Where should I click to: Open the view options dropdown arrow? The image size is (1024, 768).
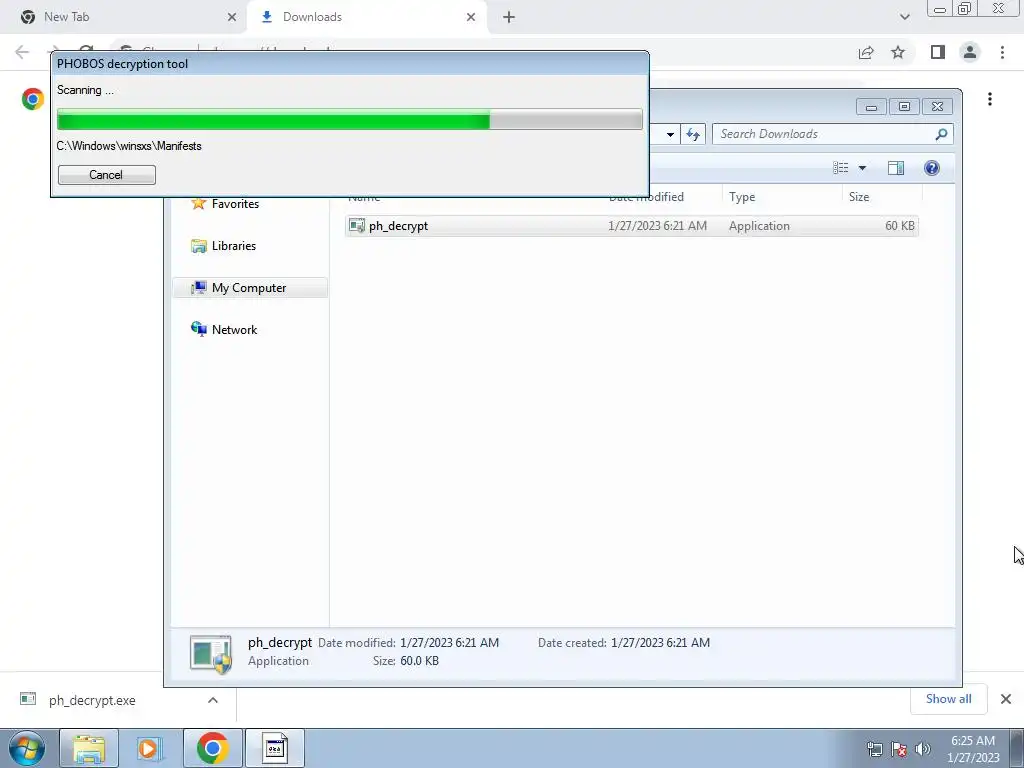[x=862, y=168]
